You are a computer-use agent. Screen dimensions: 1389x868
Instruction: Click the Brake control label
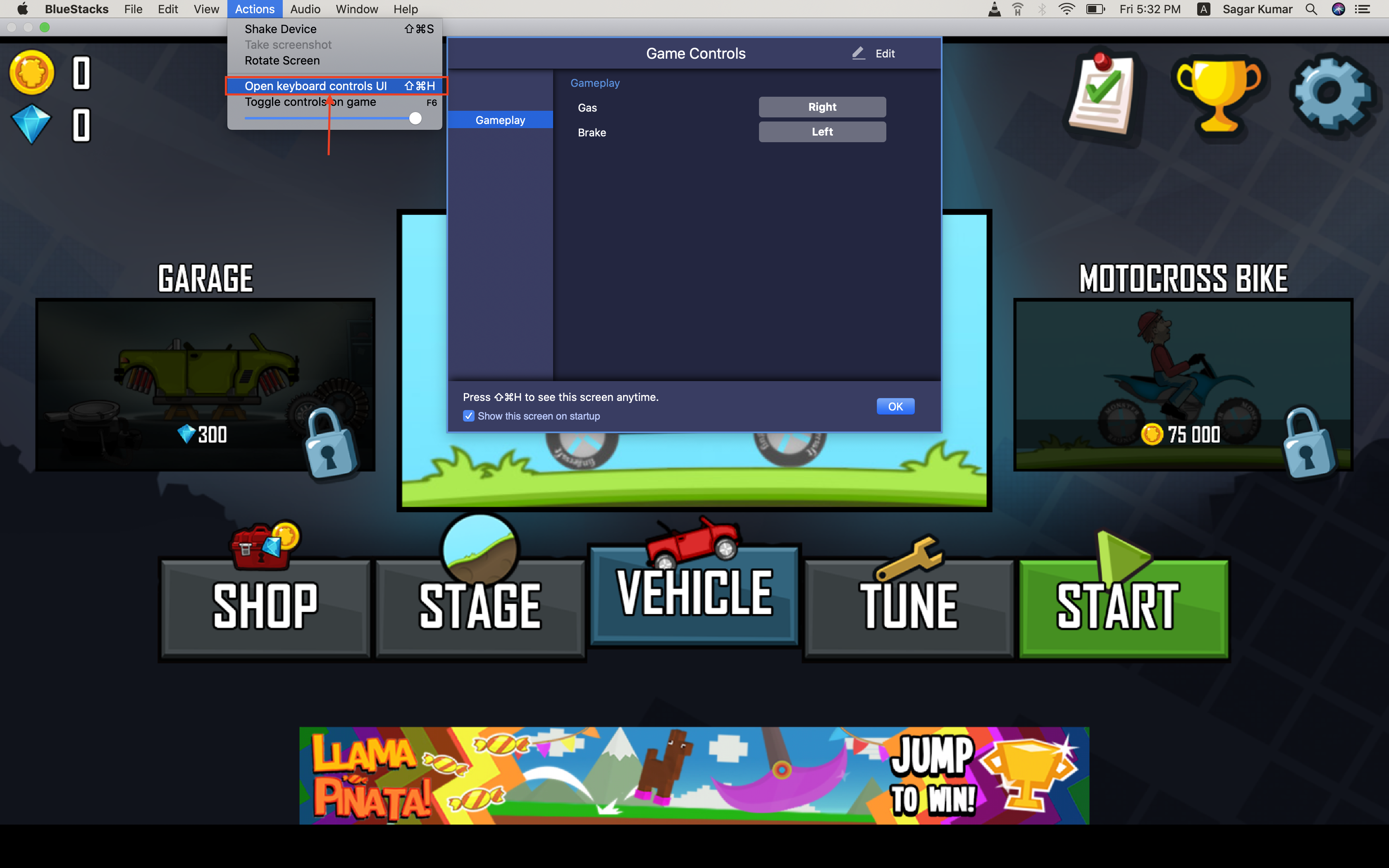tap(592, 133)
